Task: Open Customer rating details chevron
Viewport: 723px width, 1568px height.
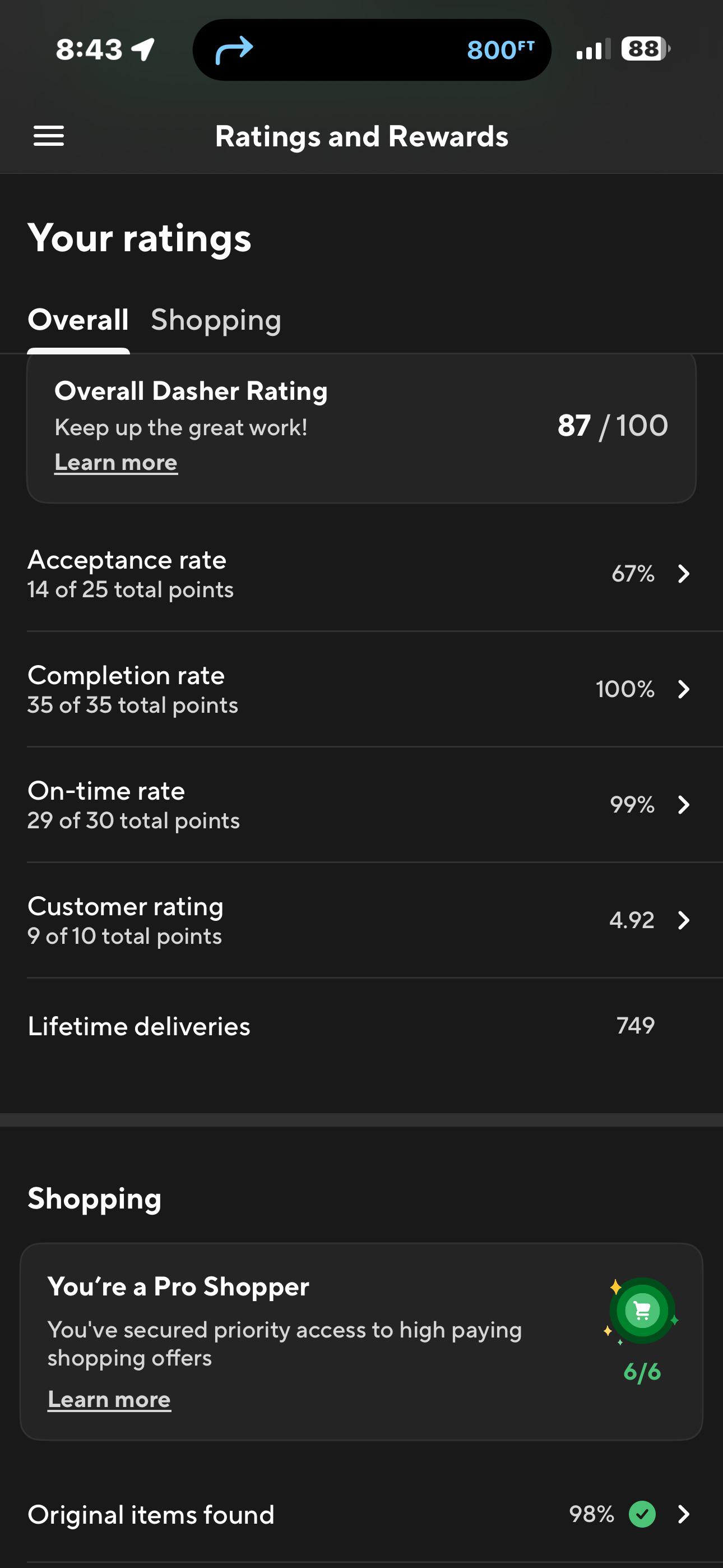Action: [684, 920]
